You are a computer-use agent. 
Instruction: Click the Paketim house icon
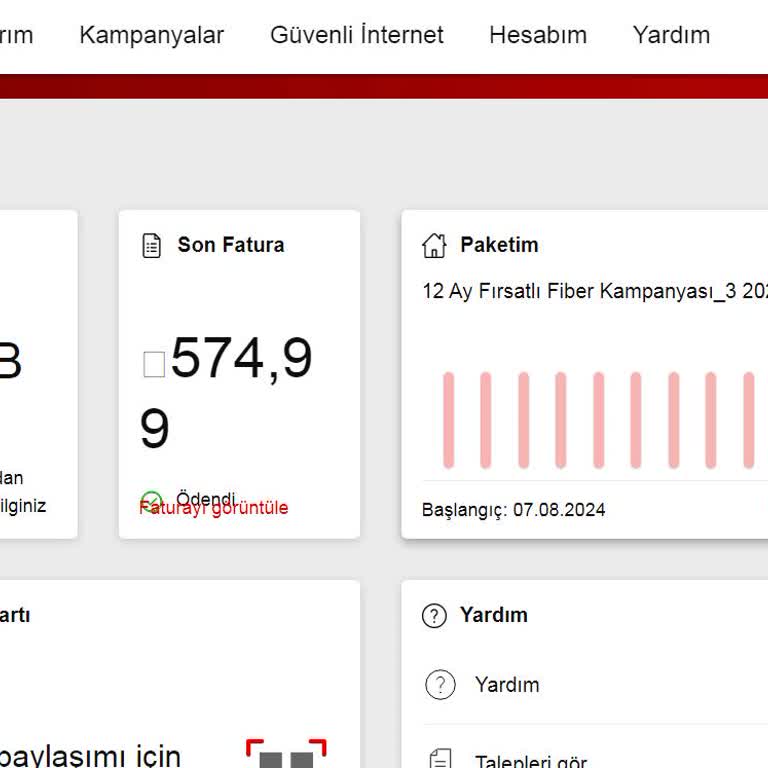(x=434, y=245)
